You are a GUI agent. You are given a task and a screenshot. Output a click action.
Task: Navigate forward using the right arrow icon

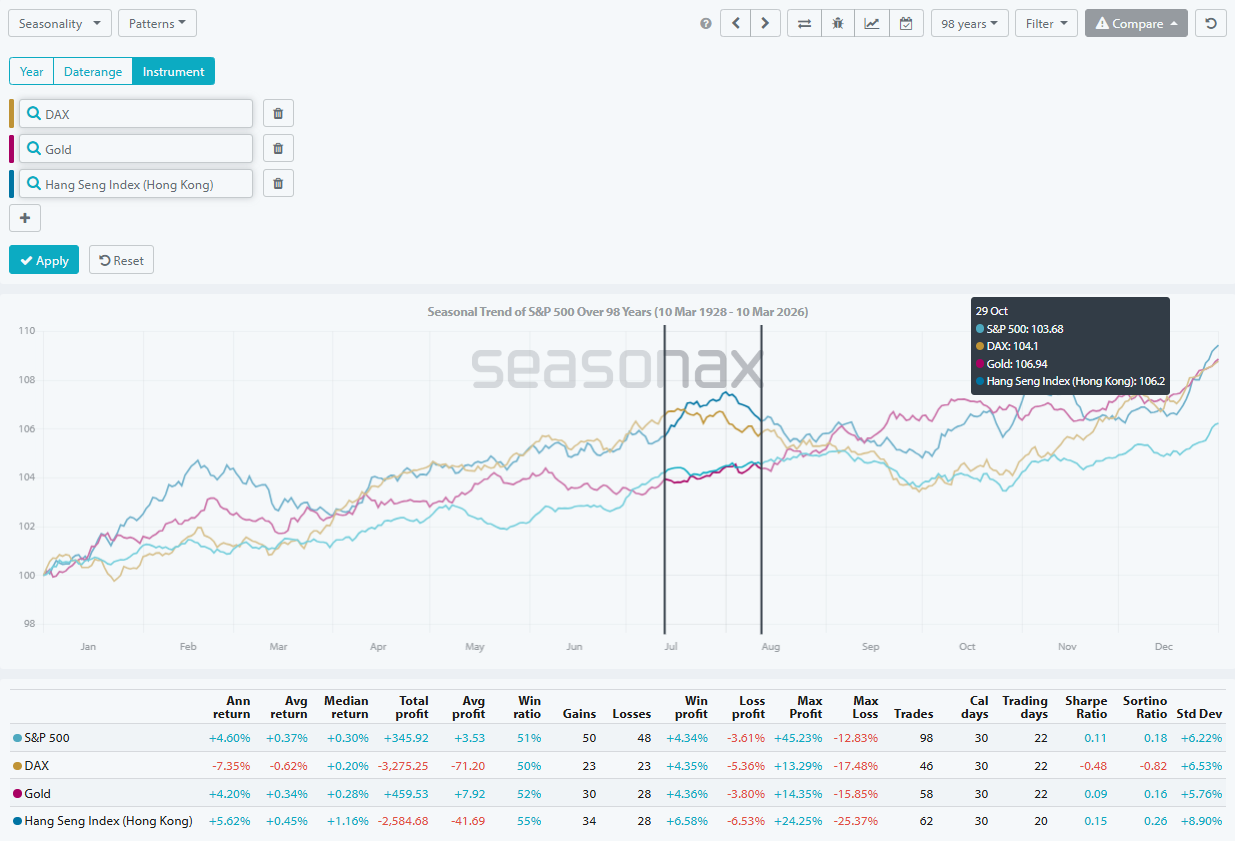[765, 23]
